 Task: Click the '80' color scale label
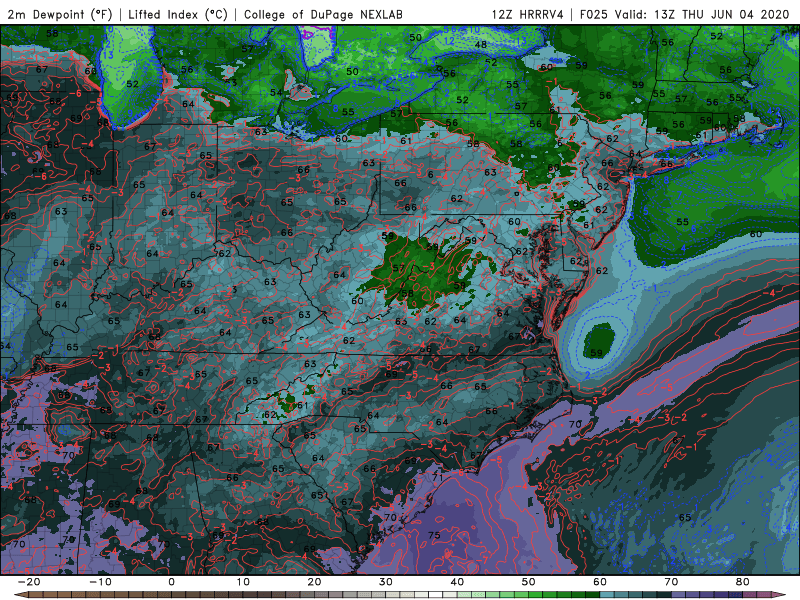743,582
